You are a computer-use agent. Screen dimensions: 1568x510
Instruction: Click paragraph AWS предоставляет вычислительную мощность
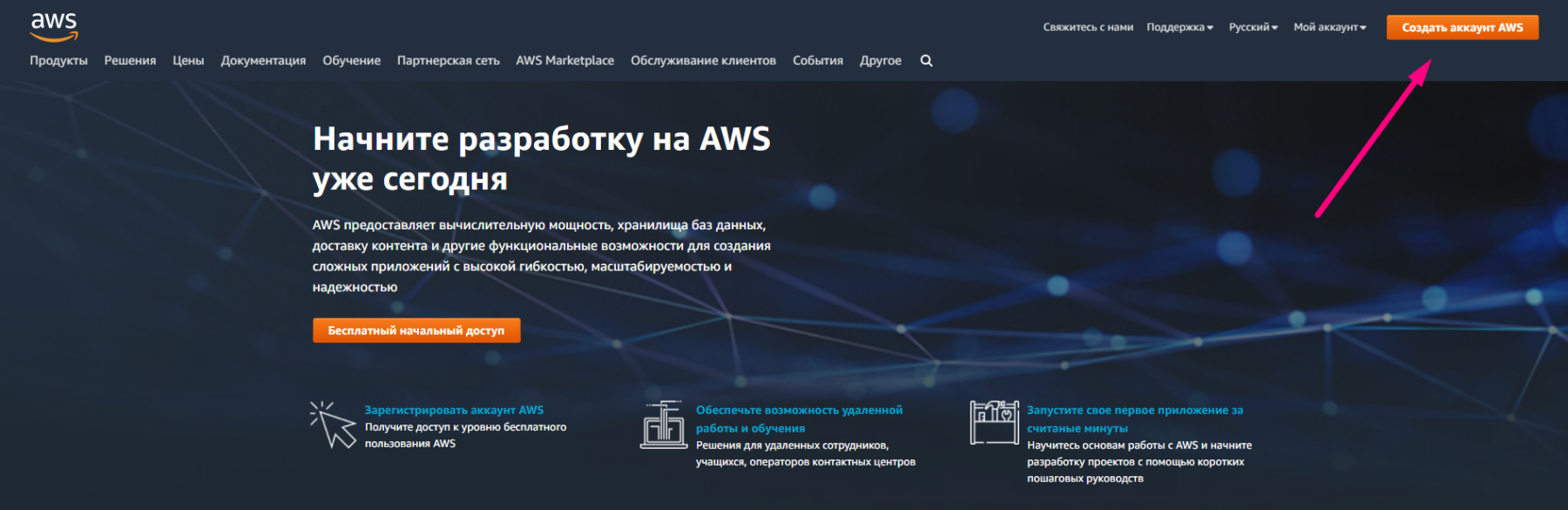(x=541, y=255)
